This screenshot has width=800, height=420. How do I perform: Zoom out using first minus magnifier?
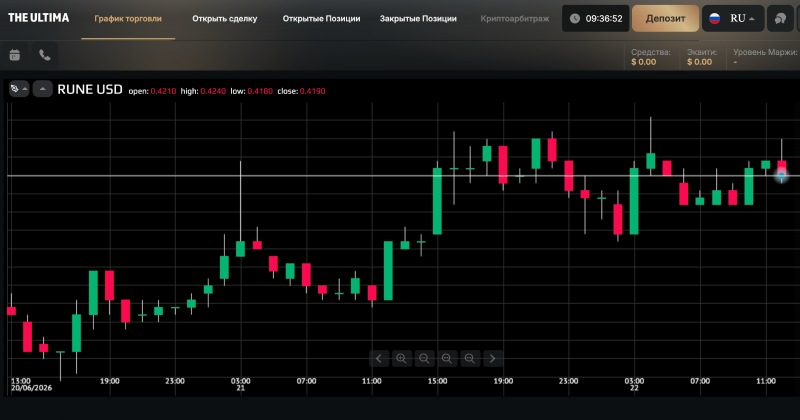[424, 358]
